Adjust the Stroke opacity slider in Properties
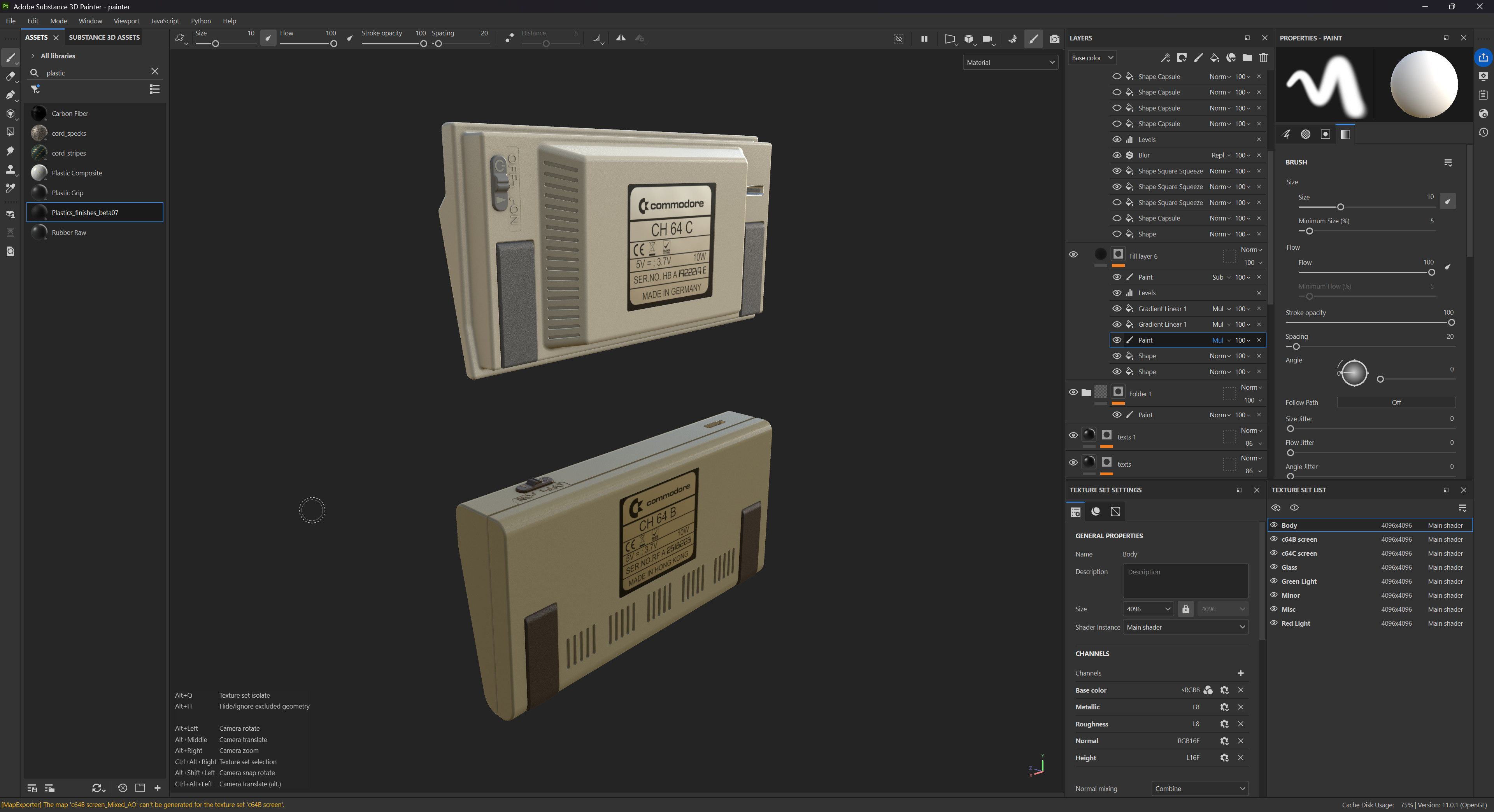Image resolution: width=1494 pixels, height=812 pixels. point(1369,323)
